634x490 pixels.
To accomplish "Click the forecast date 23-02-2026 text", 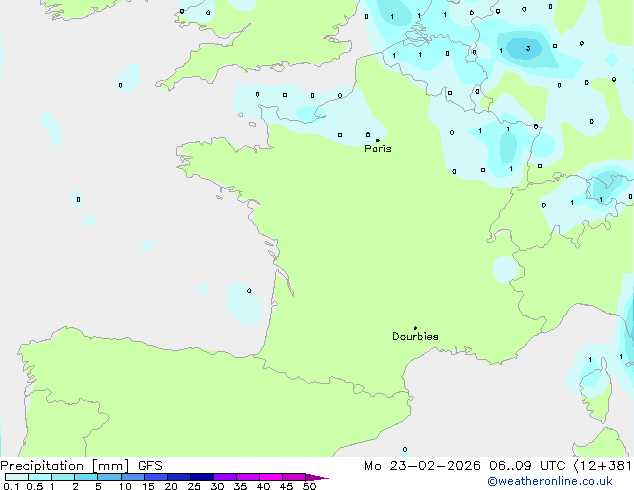I will [x=435, y=466].
